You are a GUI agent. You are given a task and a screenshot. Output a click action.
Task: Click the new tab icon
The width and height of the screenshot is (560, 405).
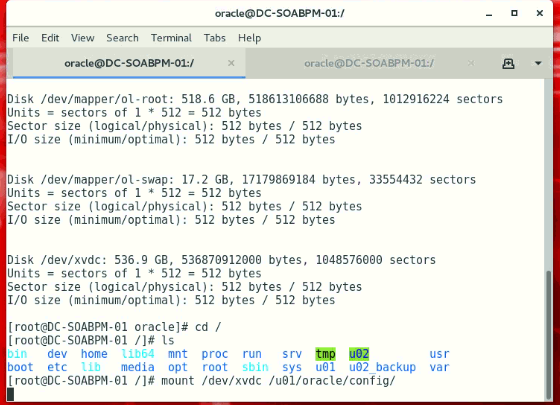[x=508, y=64]
